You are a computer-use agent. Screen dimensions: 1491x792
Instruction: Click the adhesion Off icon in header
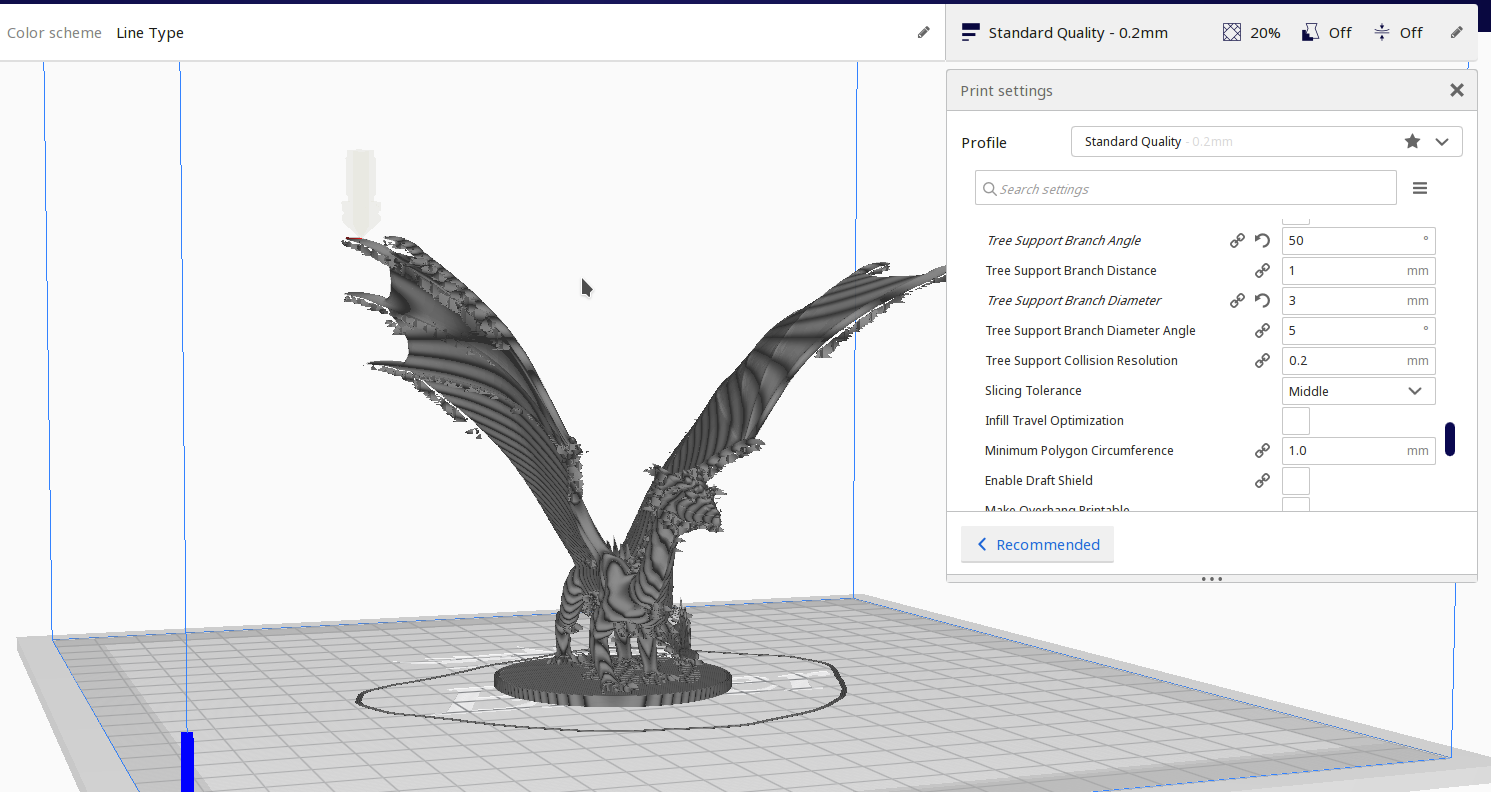pos(1382,33)
